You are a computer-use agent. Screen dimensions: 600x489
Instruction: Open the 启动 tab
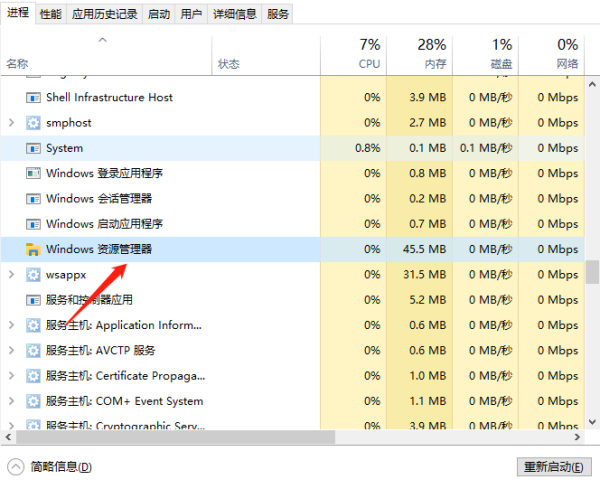(x=158, y=14)
